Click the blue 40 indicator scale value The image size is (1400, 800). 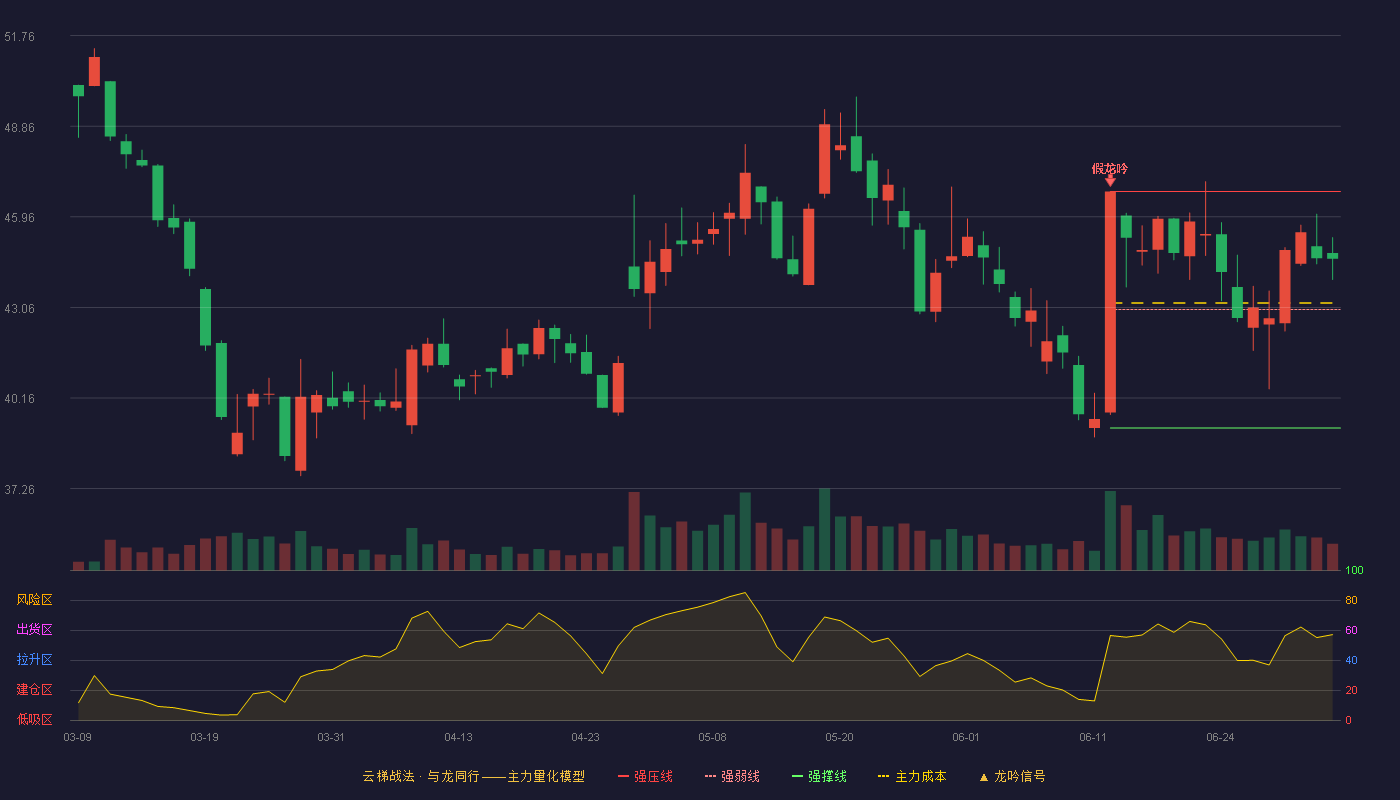point(1351,660)
